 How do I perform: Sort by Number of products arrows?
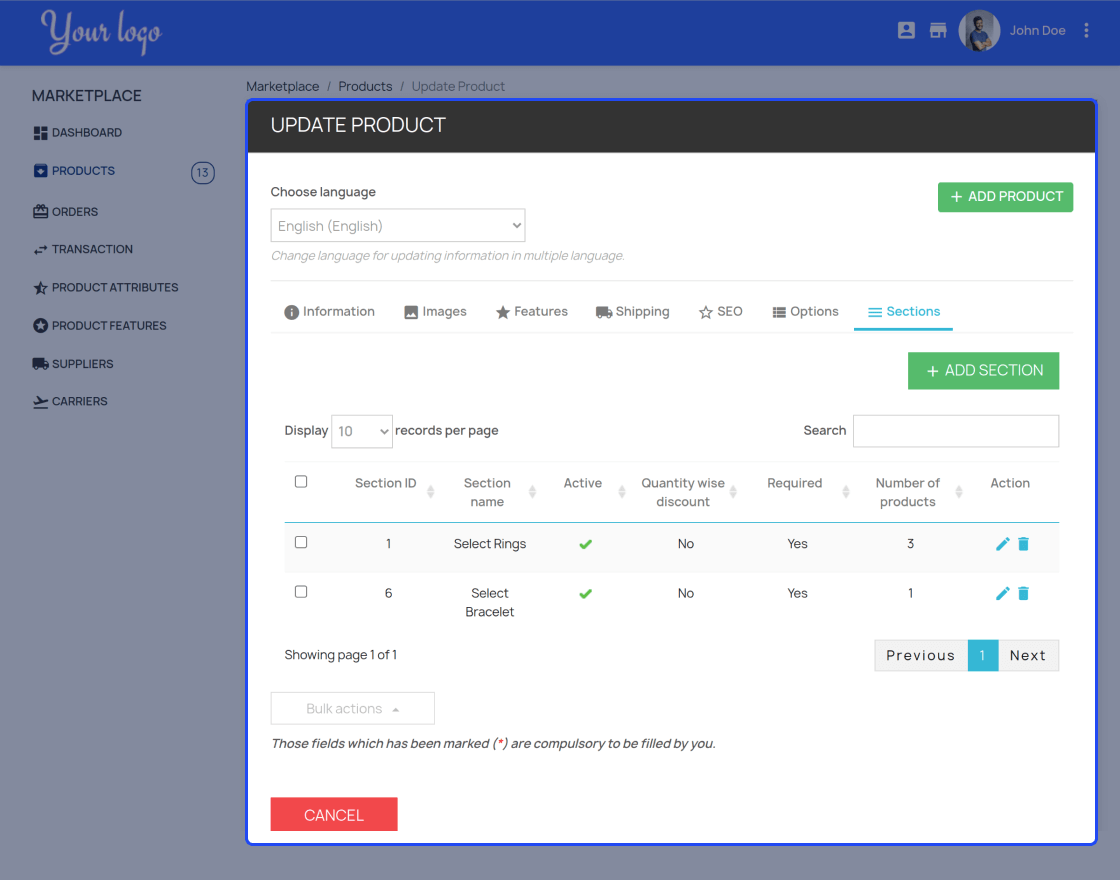coord(959,491)
